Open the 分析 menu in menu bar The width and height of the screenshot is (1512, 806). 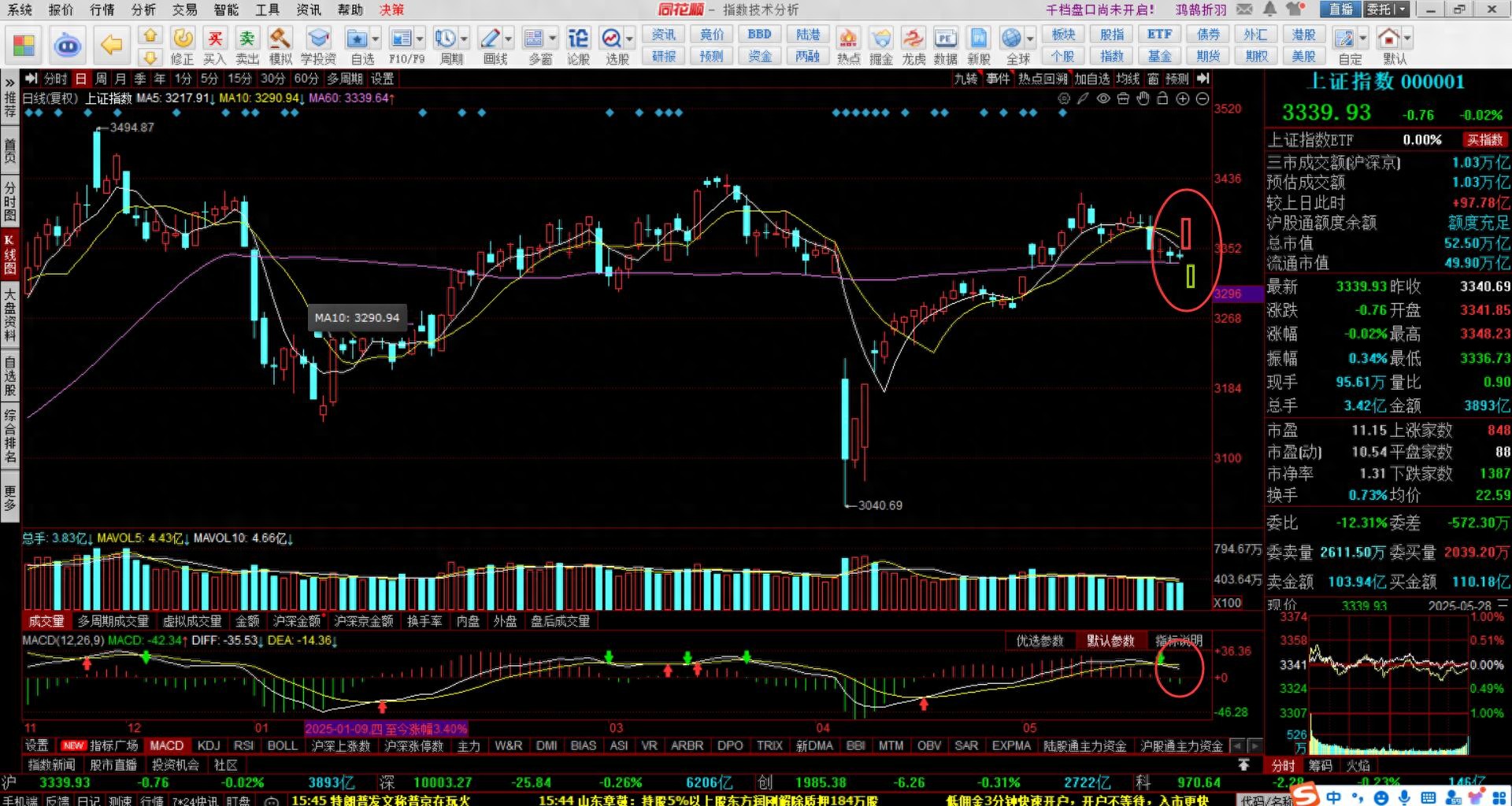(143, 9)
